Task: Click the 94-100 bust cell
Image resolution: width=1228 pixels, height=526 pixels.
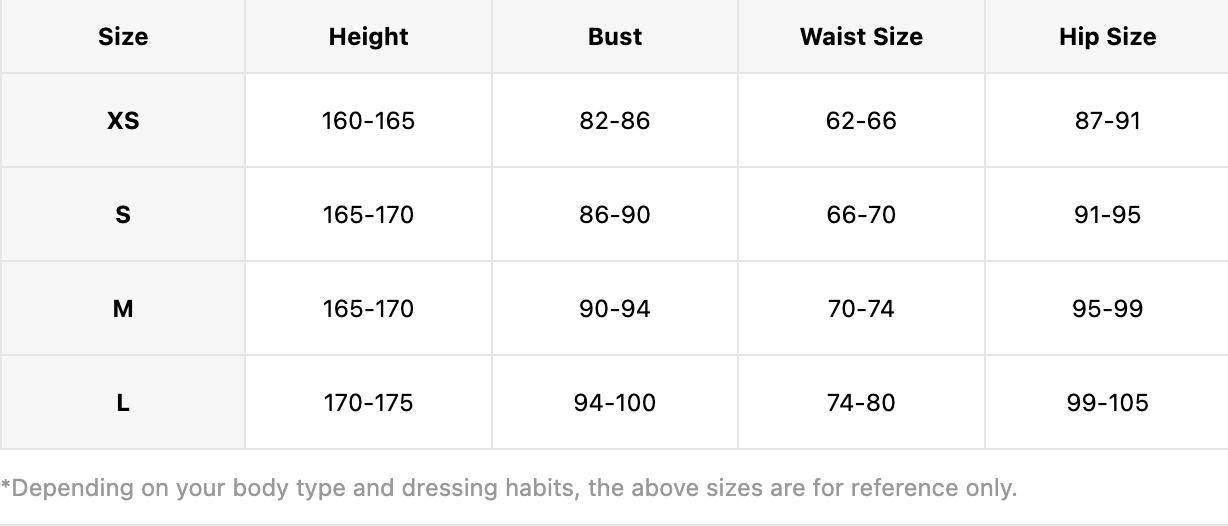Action: [x=615, y=403]
